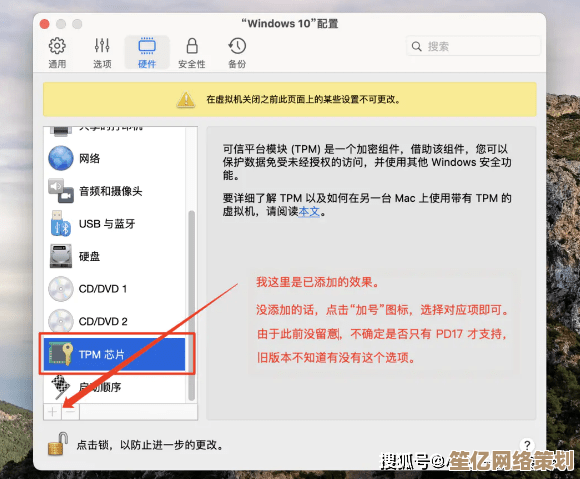Switch to the 选项 options tab
The image size is (580, 479).
pyautogui.click(x=102, y=53)
